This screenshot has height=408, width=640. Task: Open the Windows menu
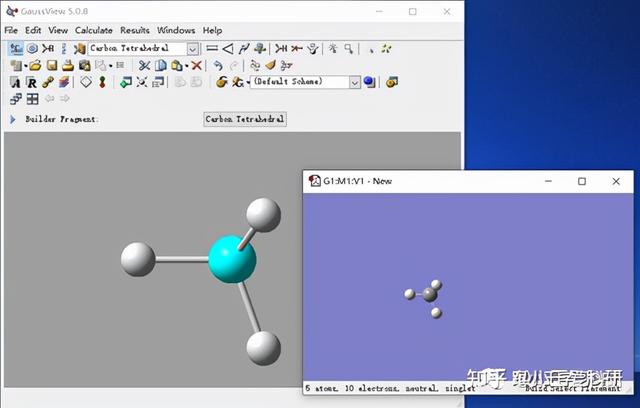tap(176, 30)
